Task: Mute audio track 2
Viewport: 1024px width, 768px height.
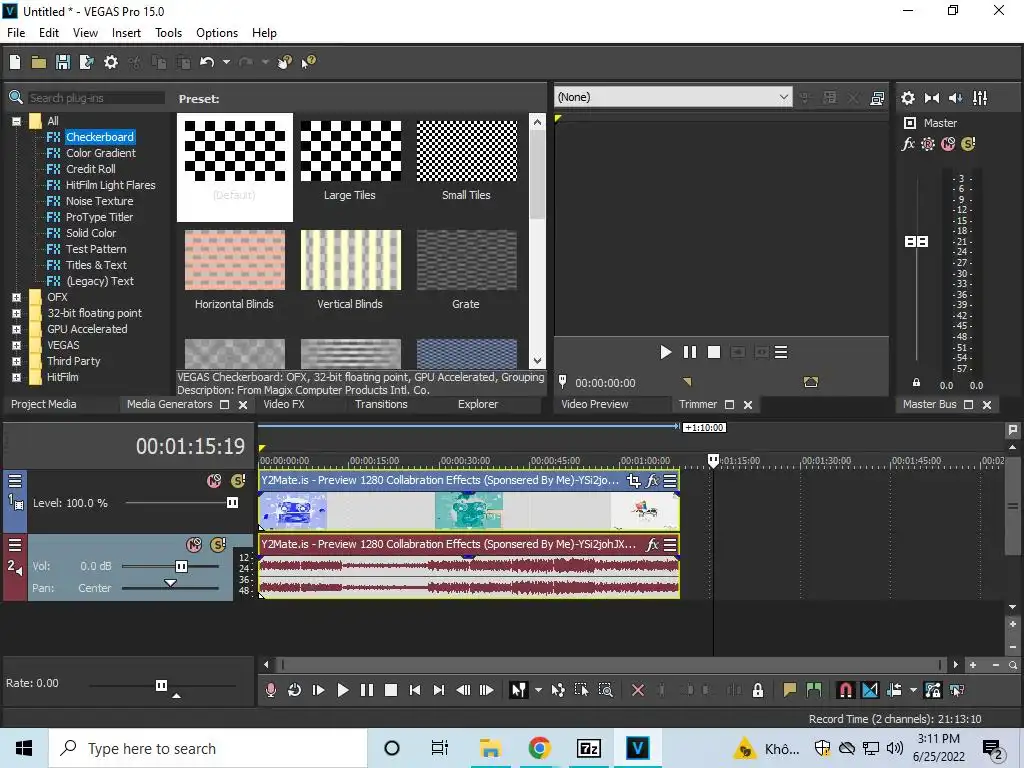Action: click(x=194, y=545)
